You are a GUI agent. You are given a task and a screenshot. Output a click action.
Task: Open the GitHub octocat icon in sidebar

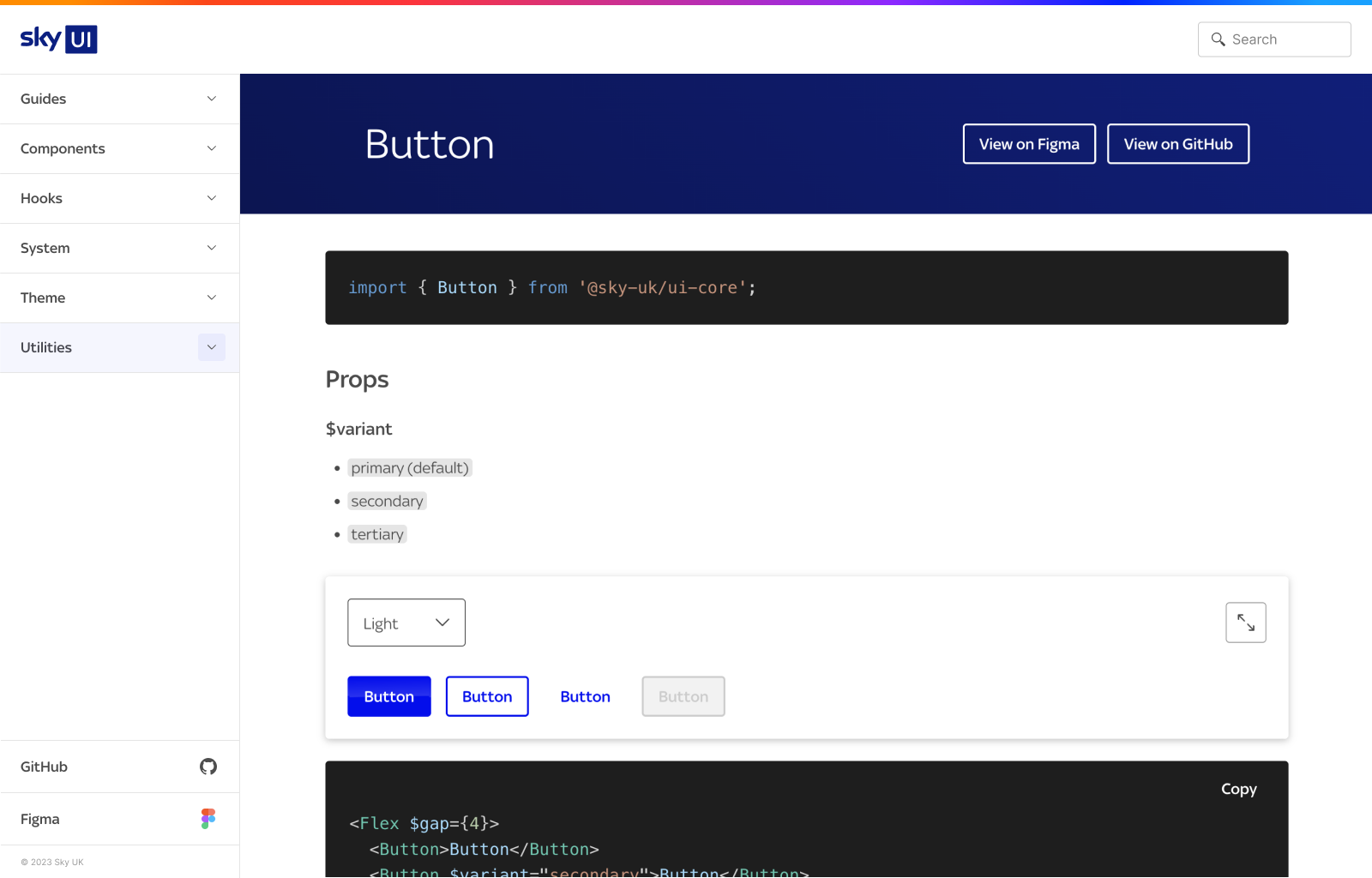tap(208, 767)
